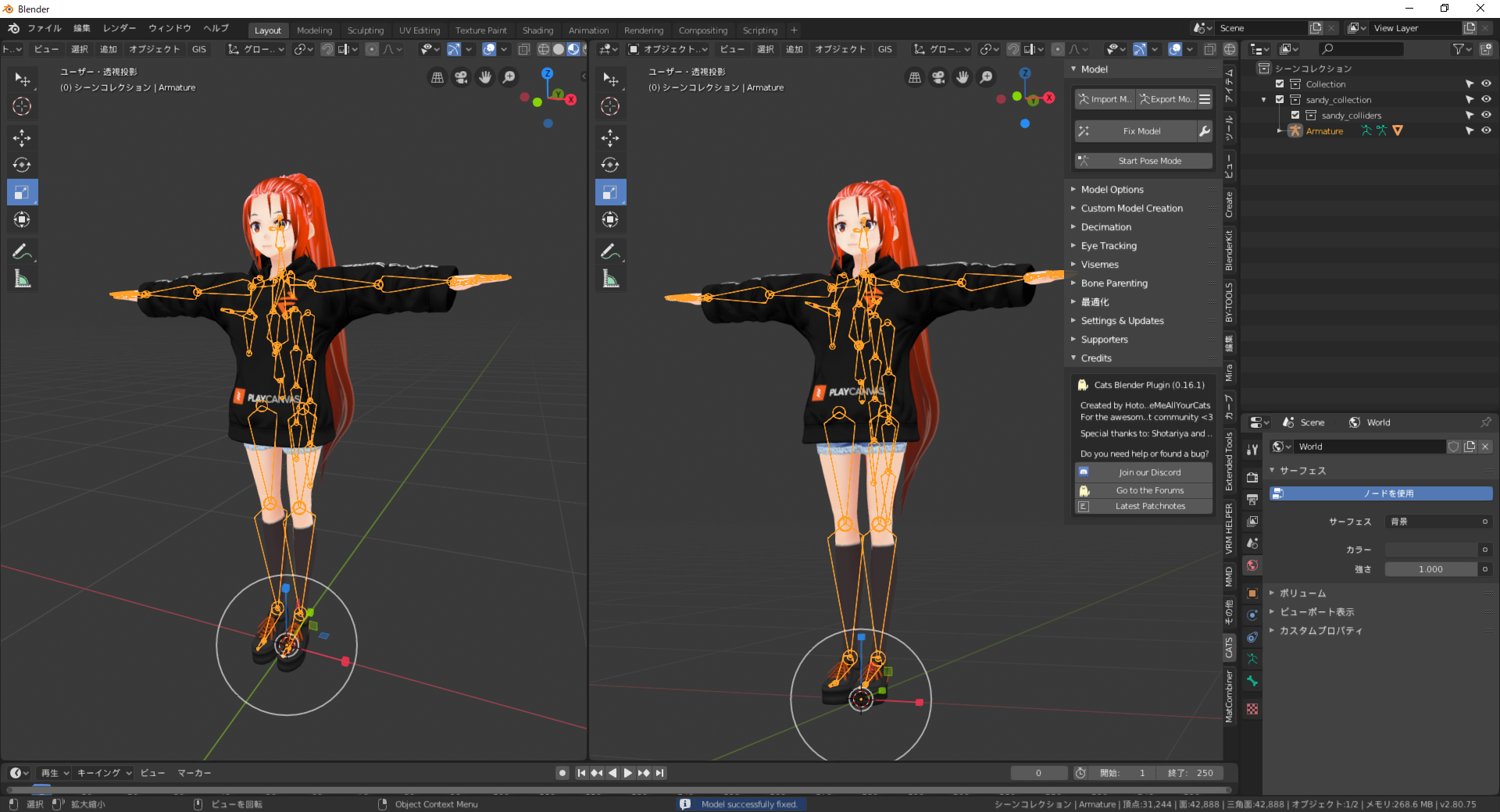Uncheck the sandy_colliders checkbox
The height and width of the screenshot is (812, 1500).
coord(1295,116)
